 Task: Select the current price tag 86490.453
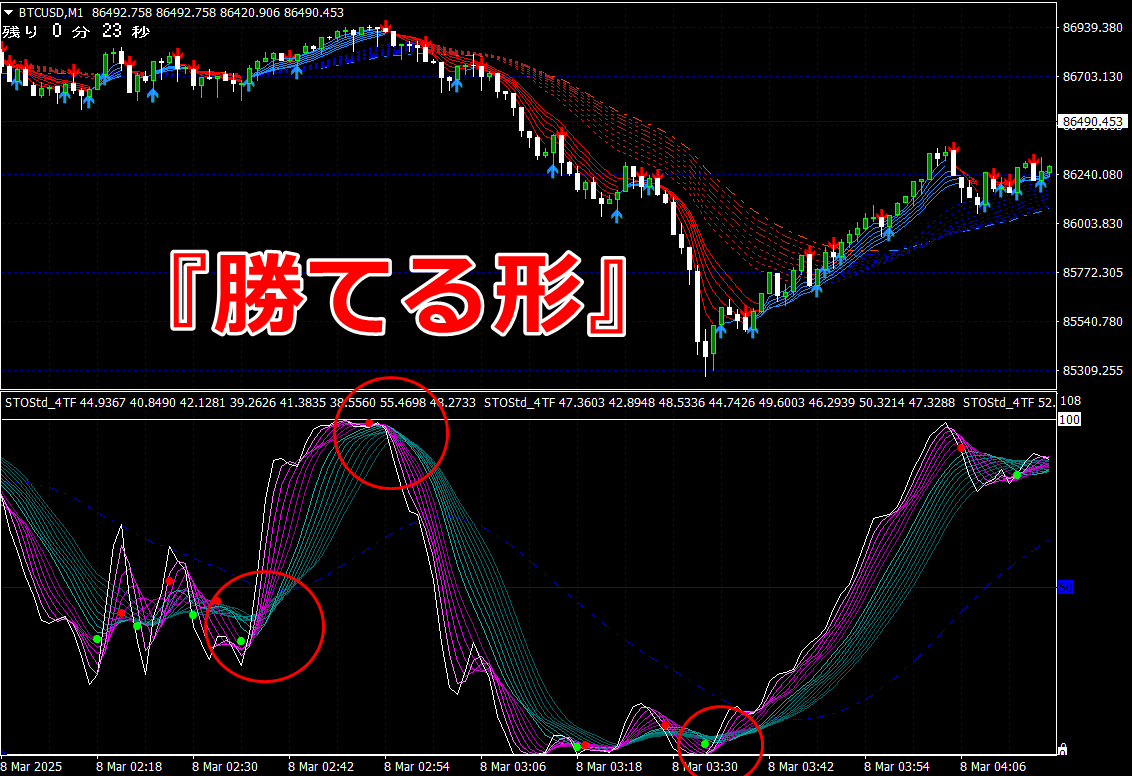(1093, 122)
